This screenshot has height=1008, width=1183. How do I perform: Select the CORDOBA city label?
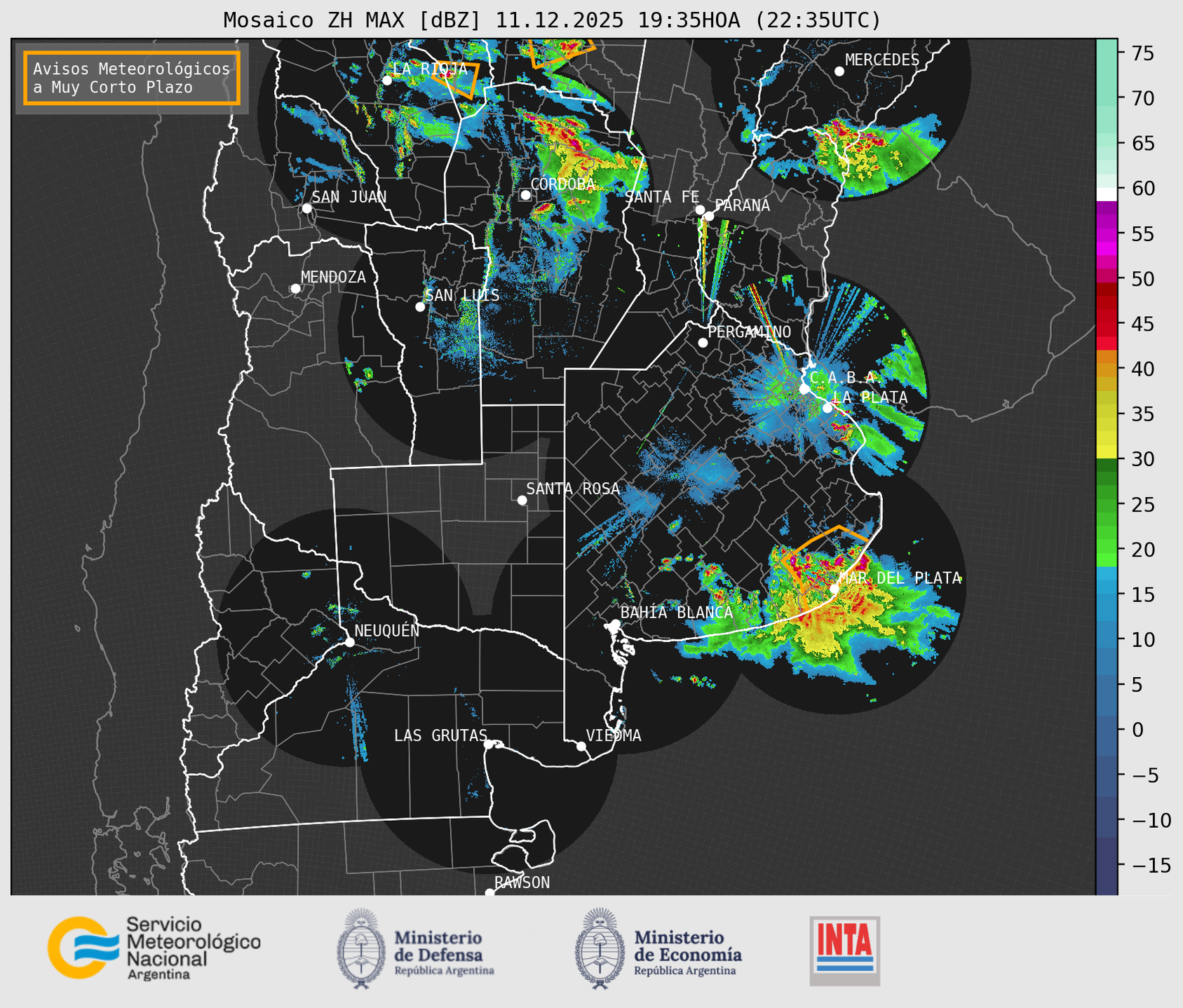[x=562, y=184]
